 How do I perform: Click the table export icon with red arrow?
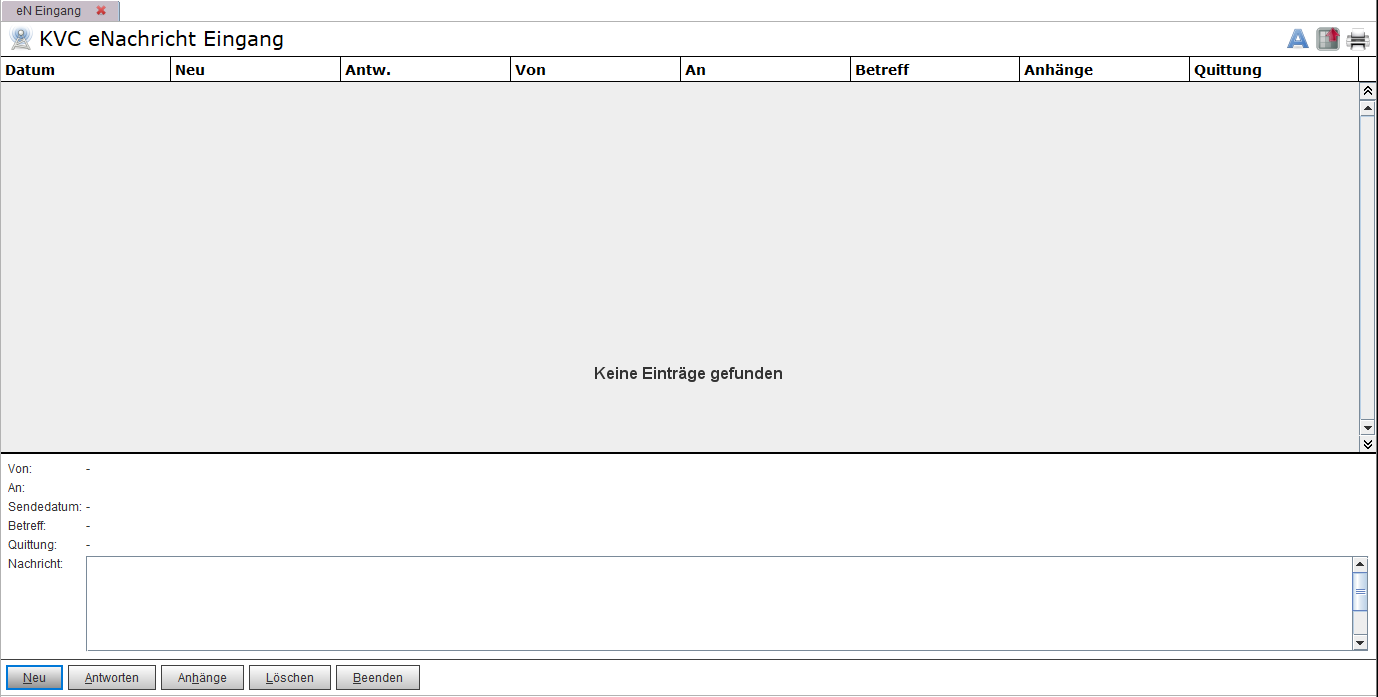tap(1327, 40)
